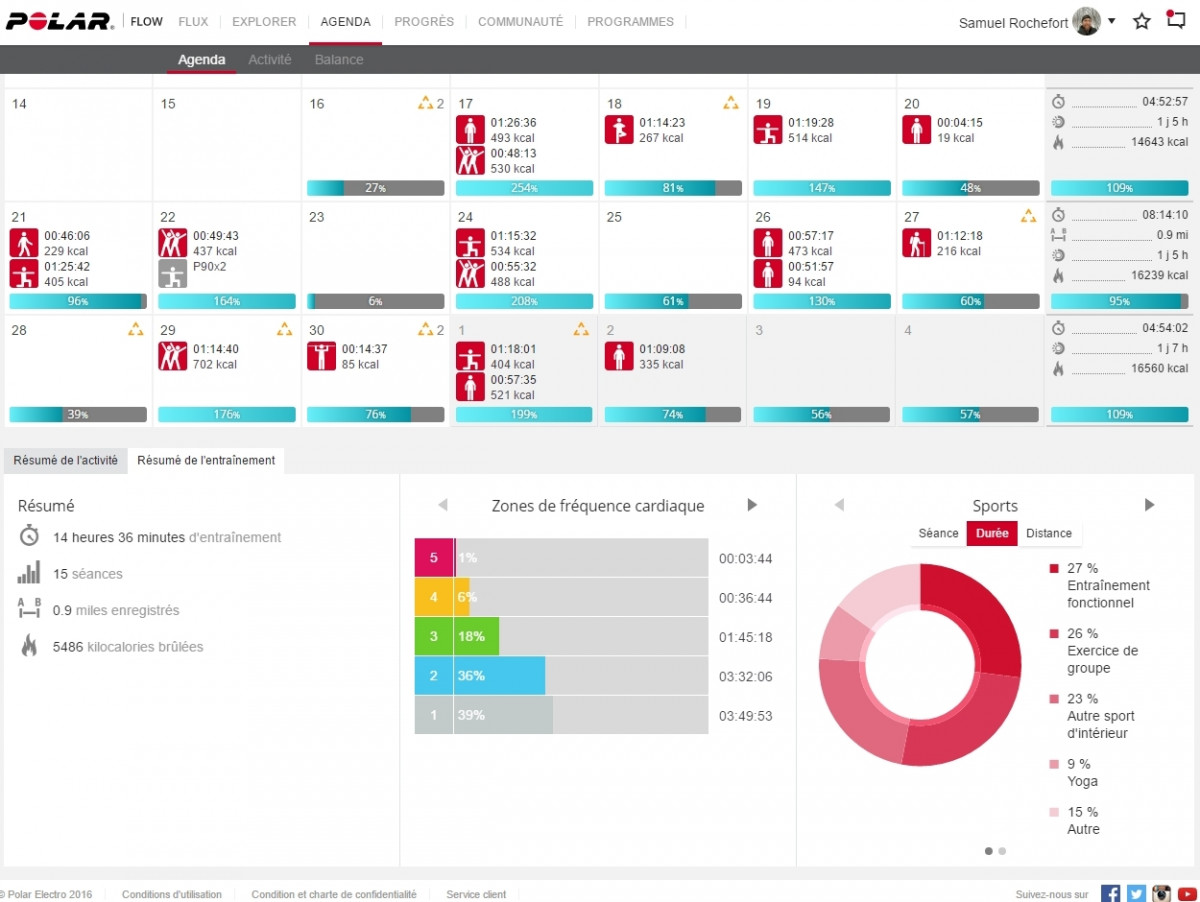
Task: Click the 254% activity progress bar on day 17
Action: tap(524, 188)
